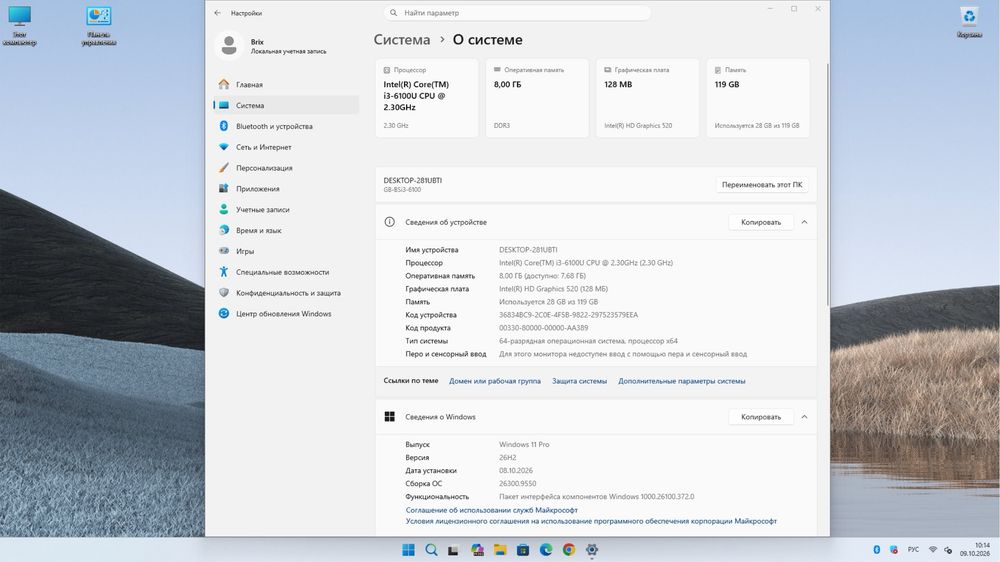Select the Система monitor icon in sidebar
Screen dimensions: 1000x562
coord(224,105)
